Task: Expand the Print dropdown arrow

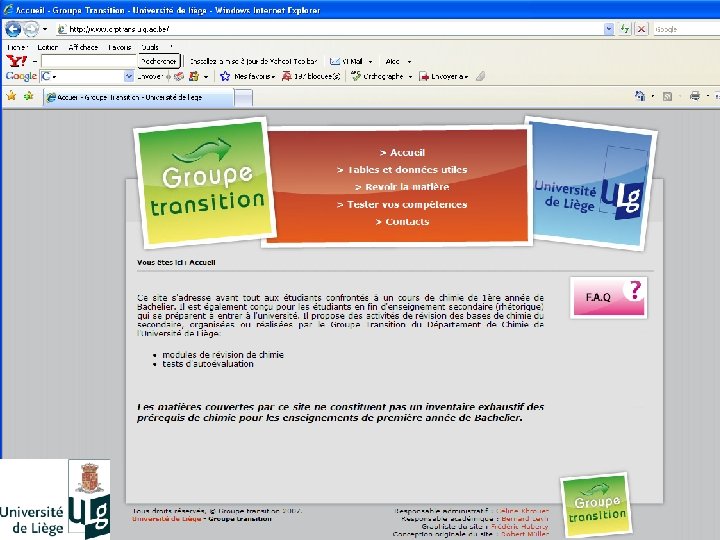Action: click(708, 96)
